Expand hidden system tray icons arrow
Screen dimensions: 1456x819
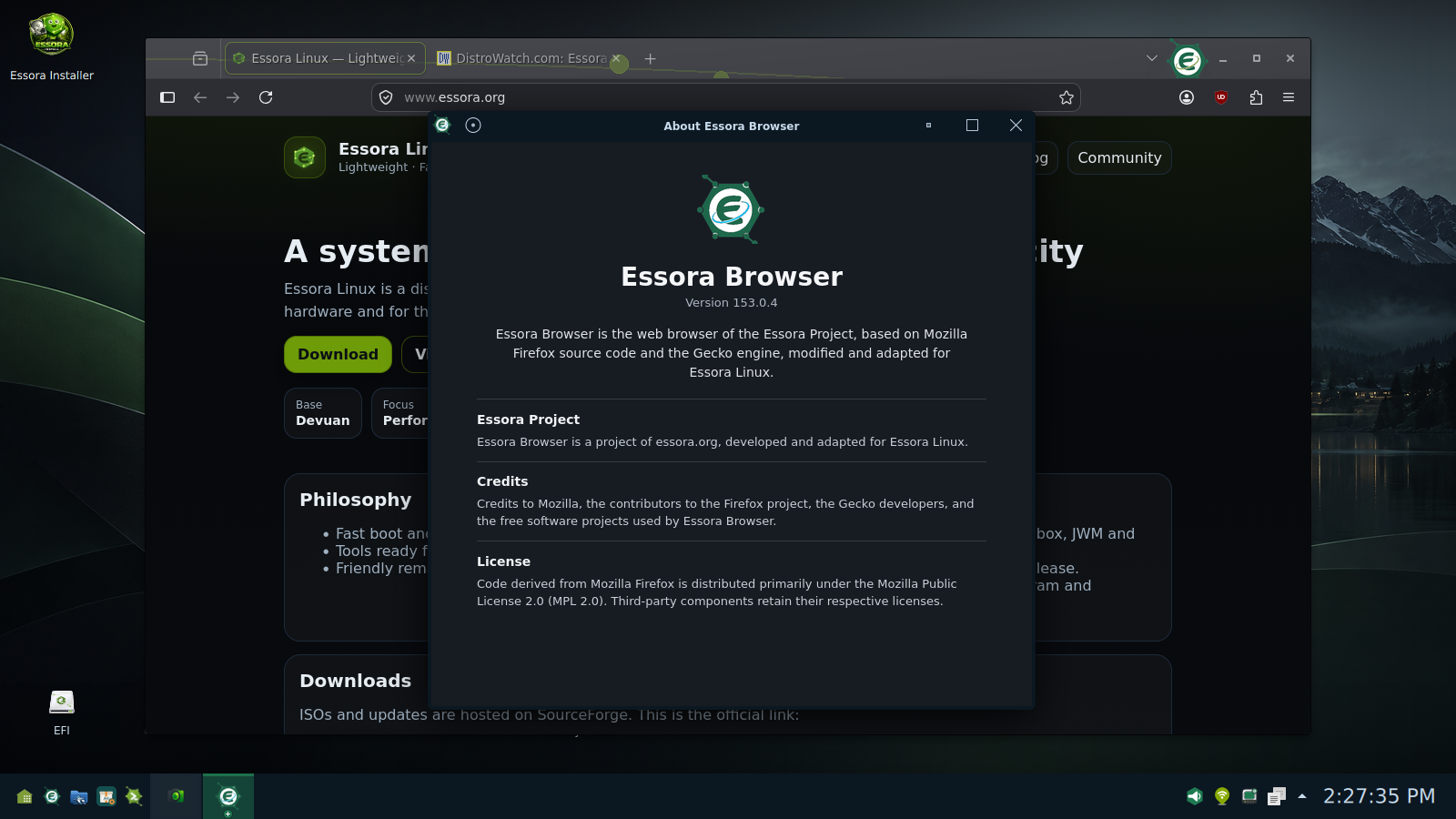(1302, 796)
